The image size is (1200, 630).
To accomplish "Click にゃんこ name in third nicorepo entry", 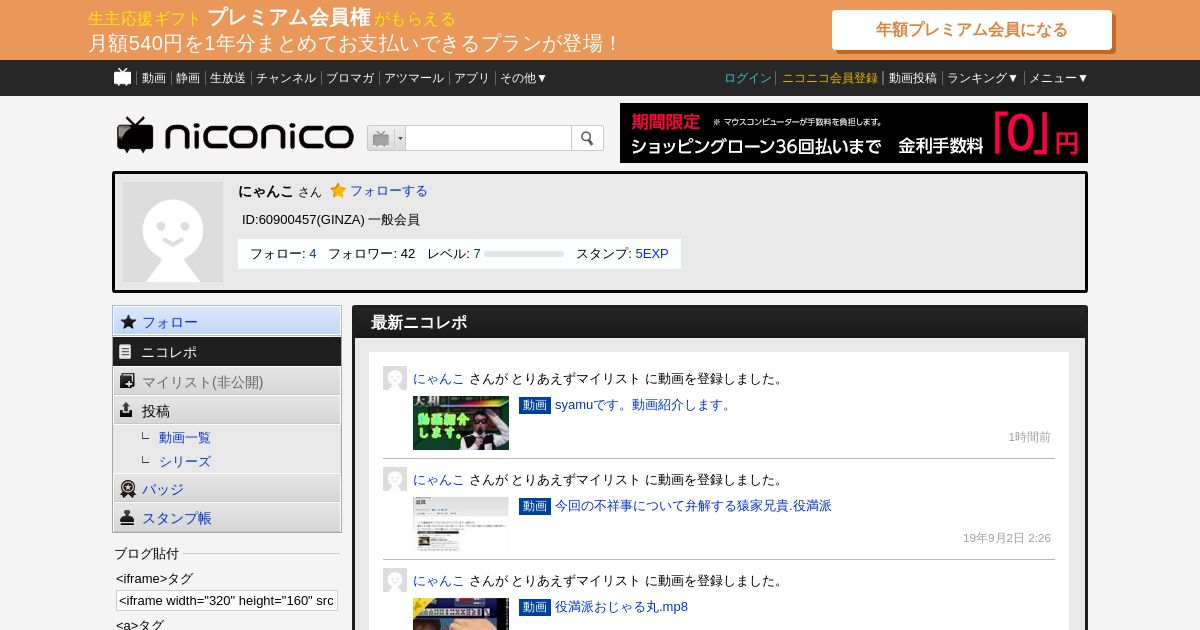I will point(439,581).
